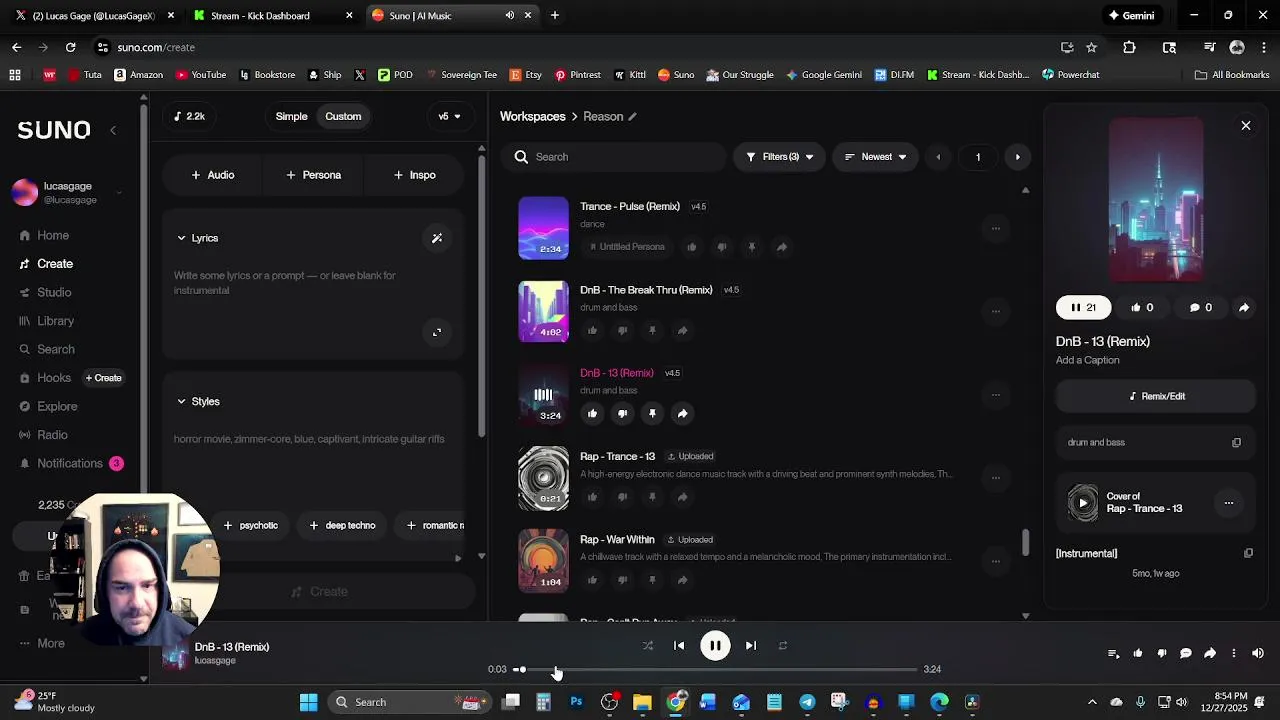Open the Windows Start menu

click(x=308, y=702)
